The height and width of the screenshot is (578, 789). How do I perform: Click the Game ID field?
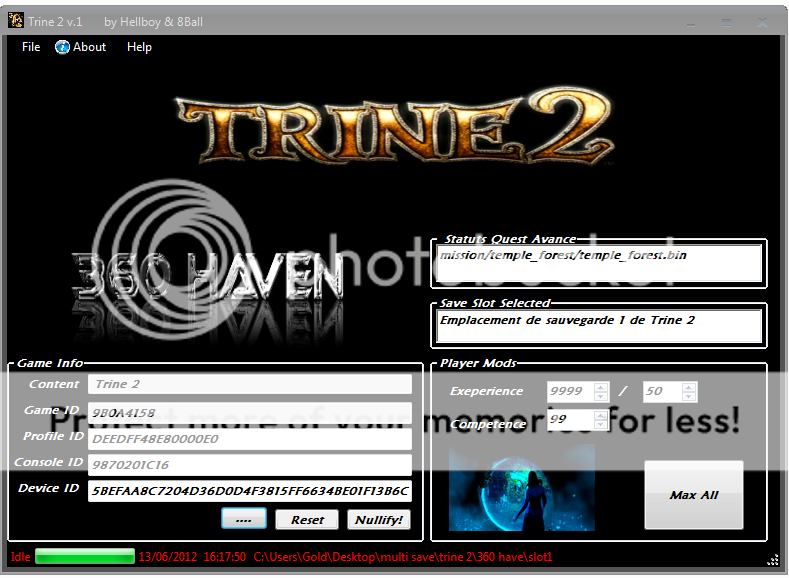coord(250,412)
